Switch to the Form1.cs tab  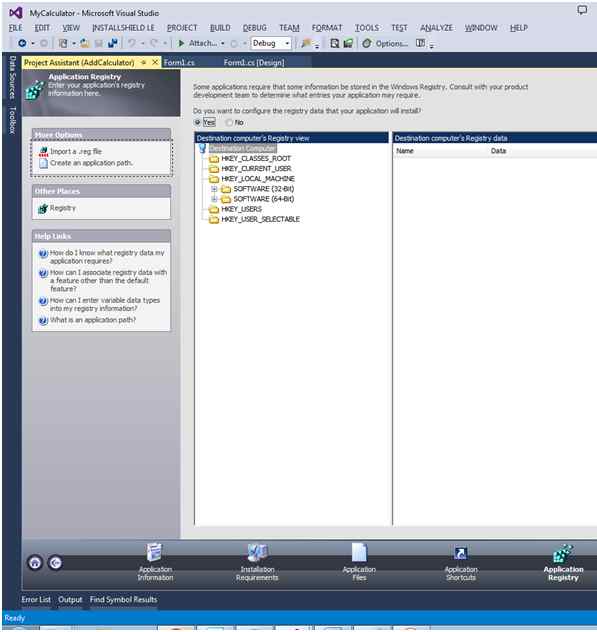(x=179, y=62)
